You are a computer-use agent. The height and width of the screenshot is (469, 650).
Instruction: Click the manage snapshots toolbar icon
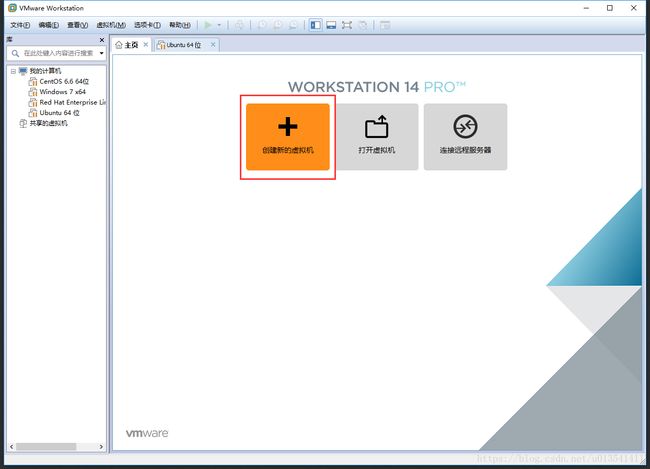point(293,25)
